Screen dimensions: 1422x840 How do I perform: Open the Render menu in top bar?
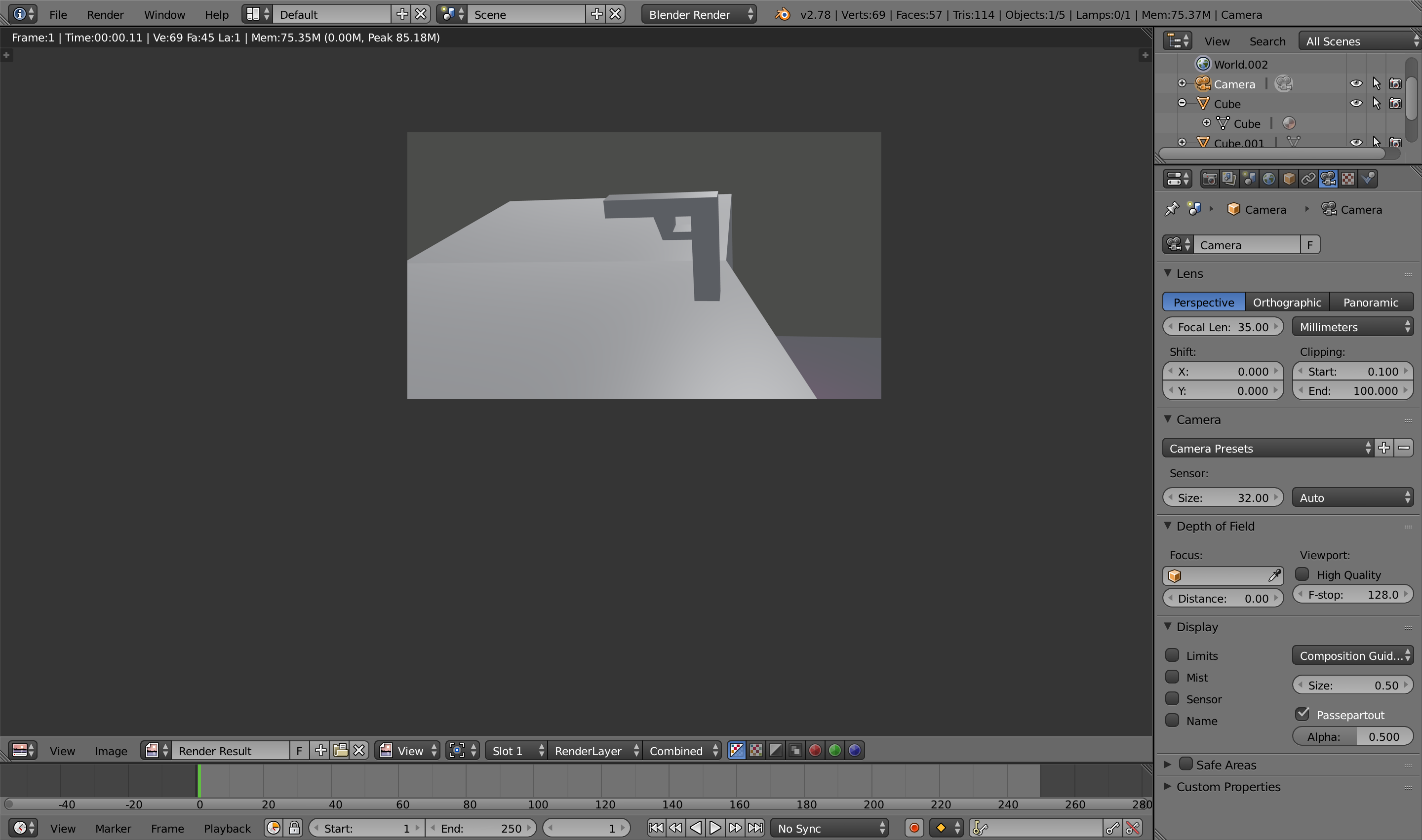pyautogui.click(x=105, y=15)
